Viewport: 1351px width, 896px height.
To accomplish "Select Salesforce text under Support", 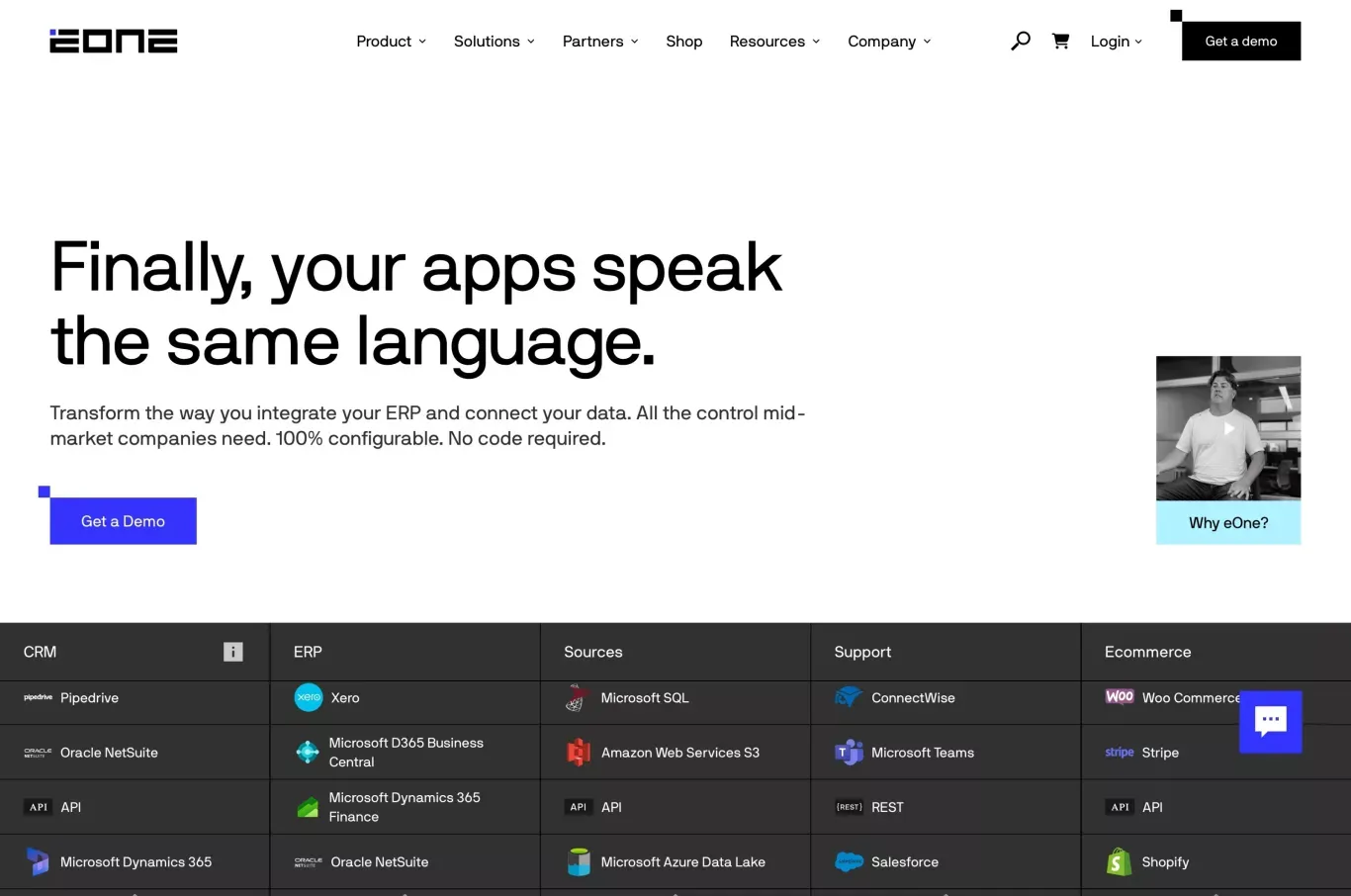I will coord(905,862).
